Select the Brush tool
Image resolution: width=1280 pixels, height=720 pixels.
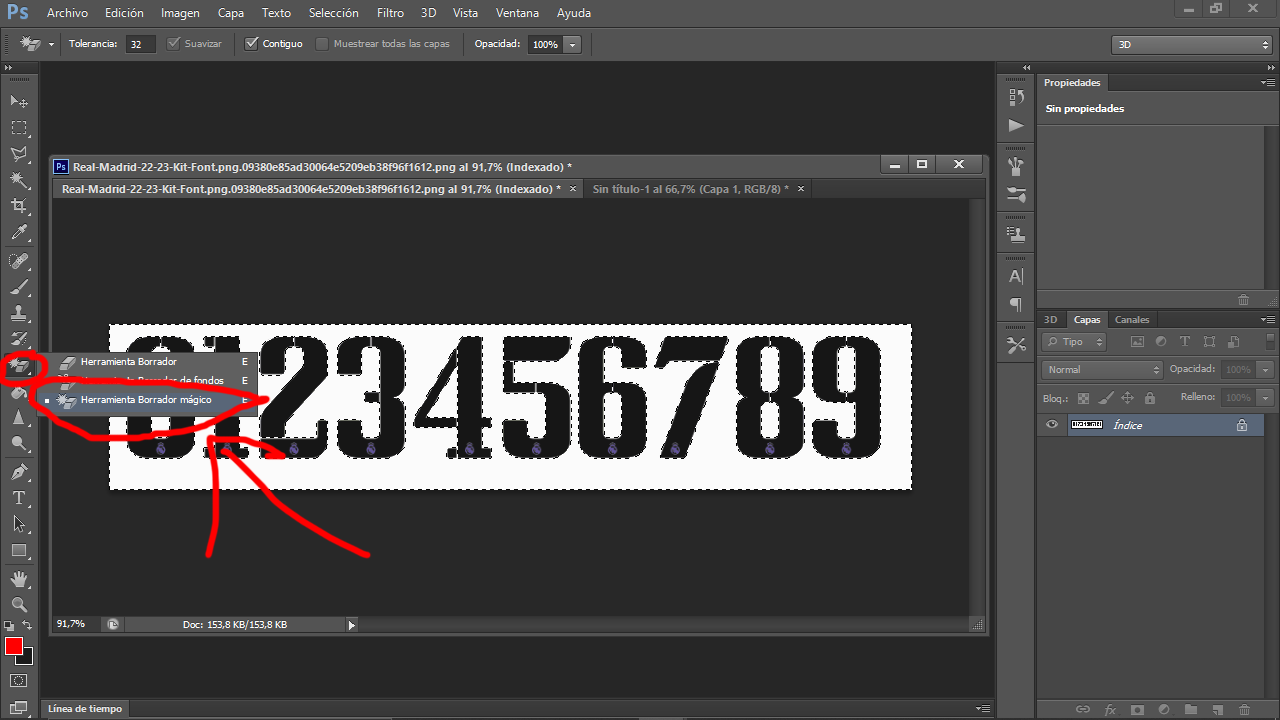[19, 287]
